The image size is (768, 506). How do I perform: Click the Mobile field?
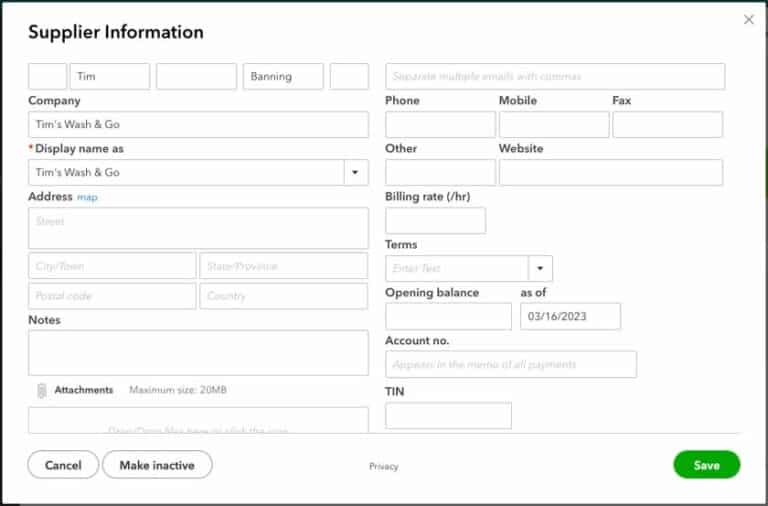point(554,124)
